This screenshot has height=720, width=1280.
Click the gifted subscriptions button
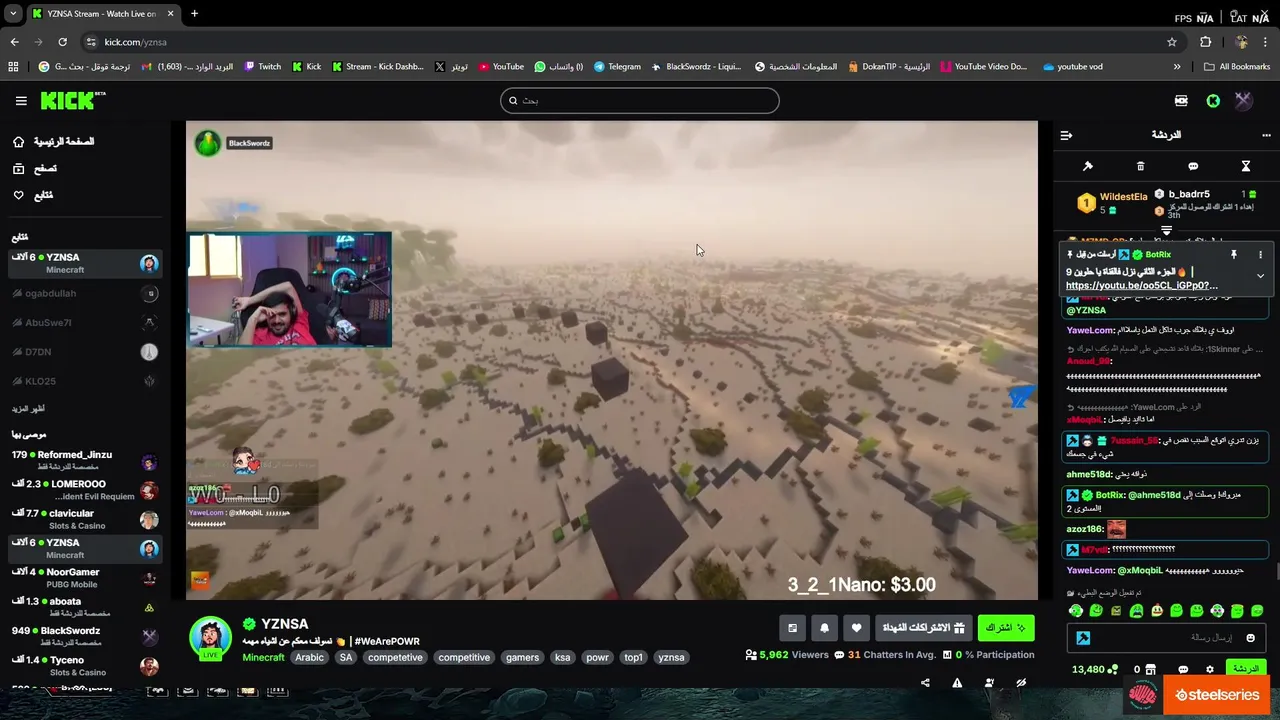(x=924, y=628)
